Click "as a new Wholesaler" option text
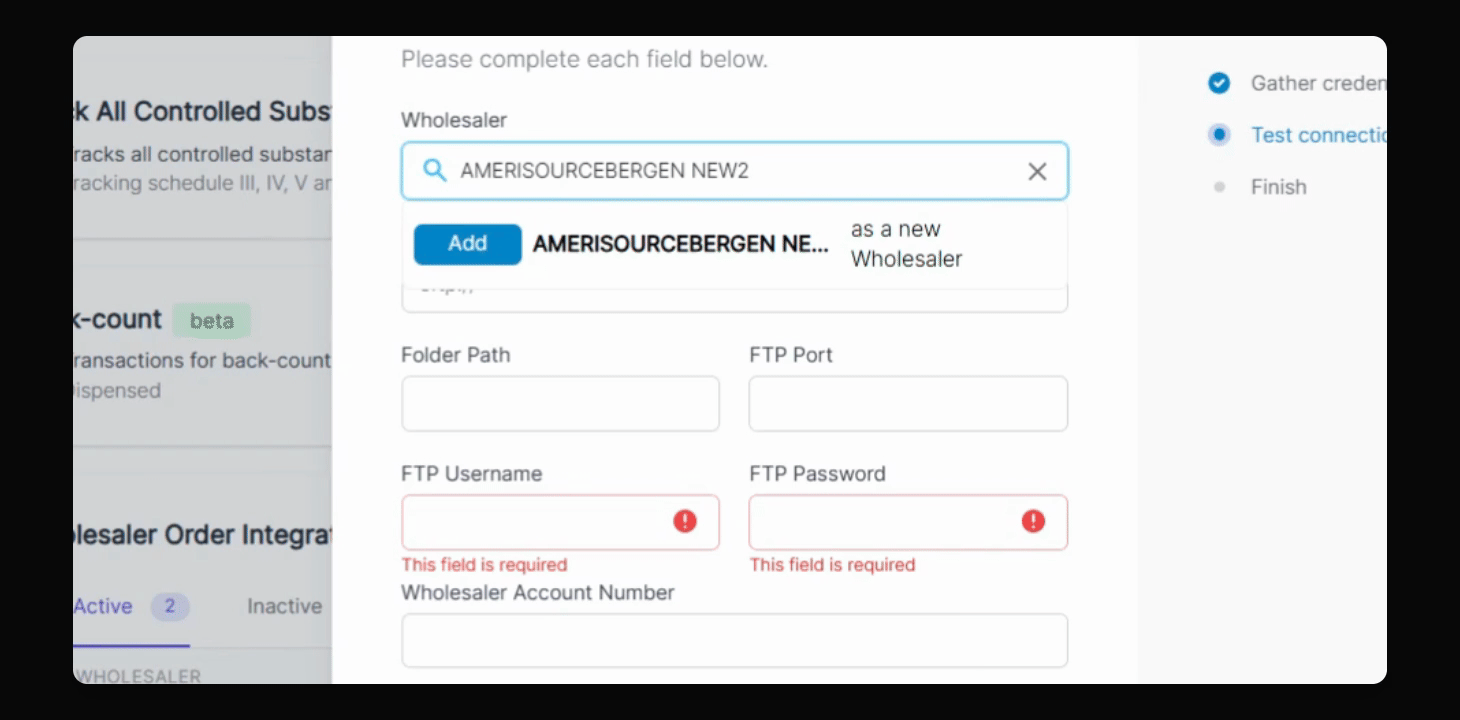The width and height of the screenshot is (1460, 720). tap(906, 244)
